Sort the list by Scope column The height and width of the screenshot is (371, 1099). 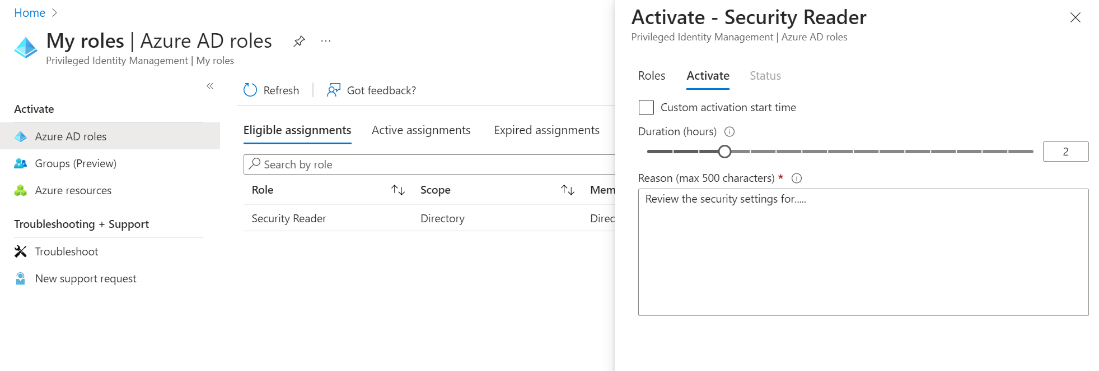pyautogui.click(x=568, y=190)
